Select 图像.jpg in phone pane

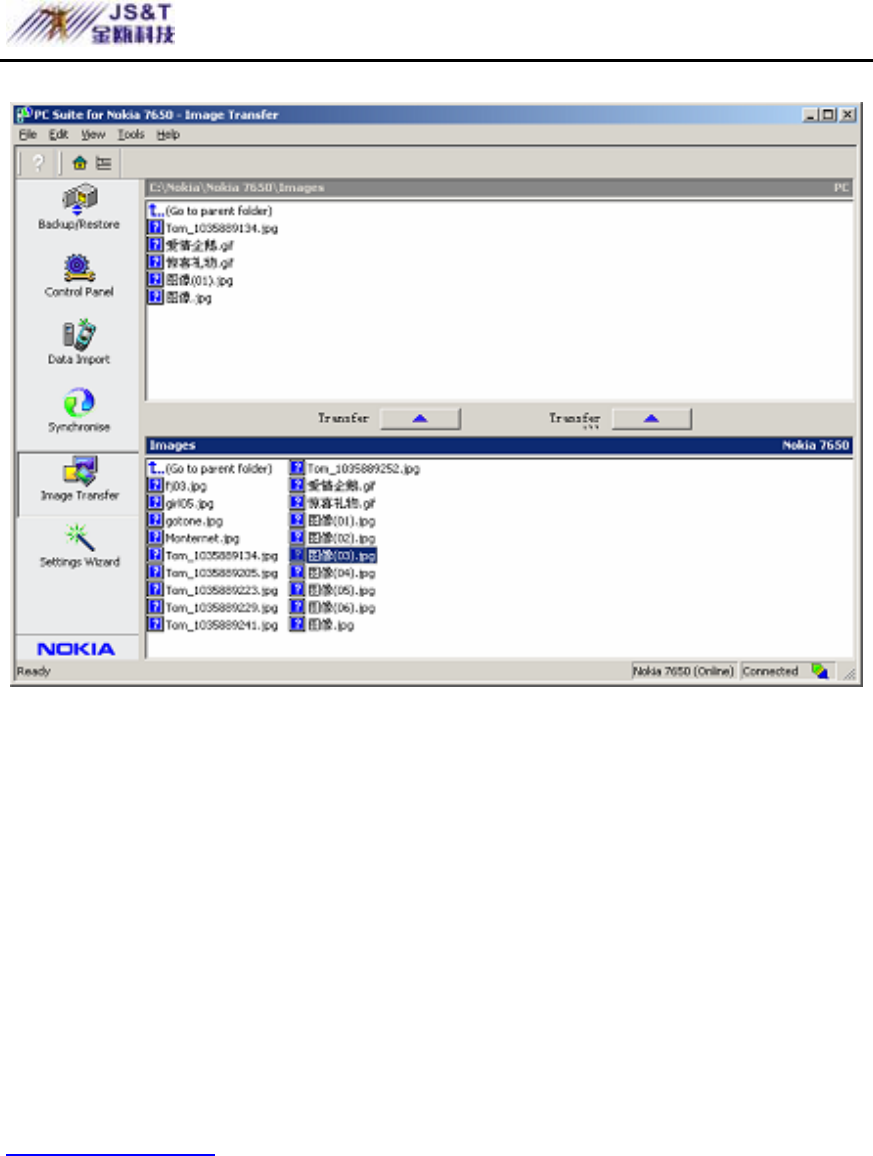pyautogui.click(x=322, y=625)
